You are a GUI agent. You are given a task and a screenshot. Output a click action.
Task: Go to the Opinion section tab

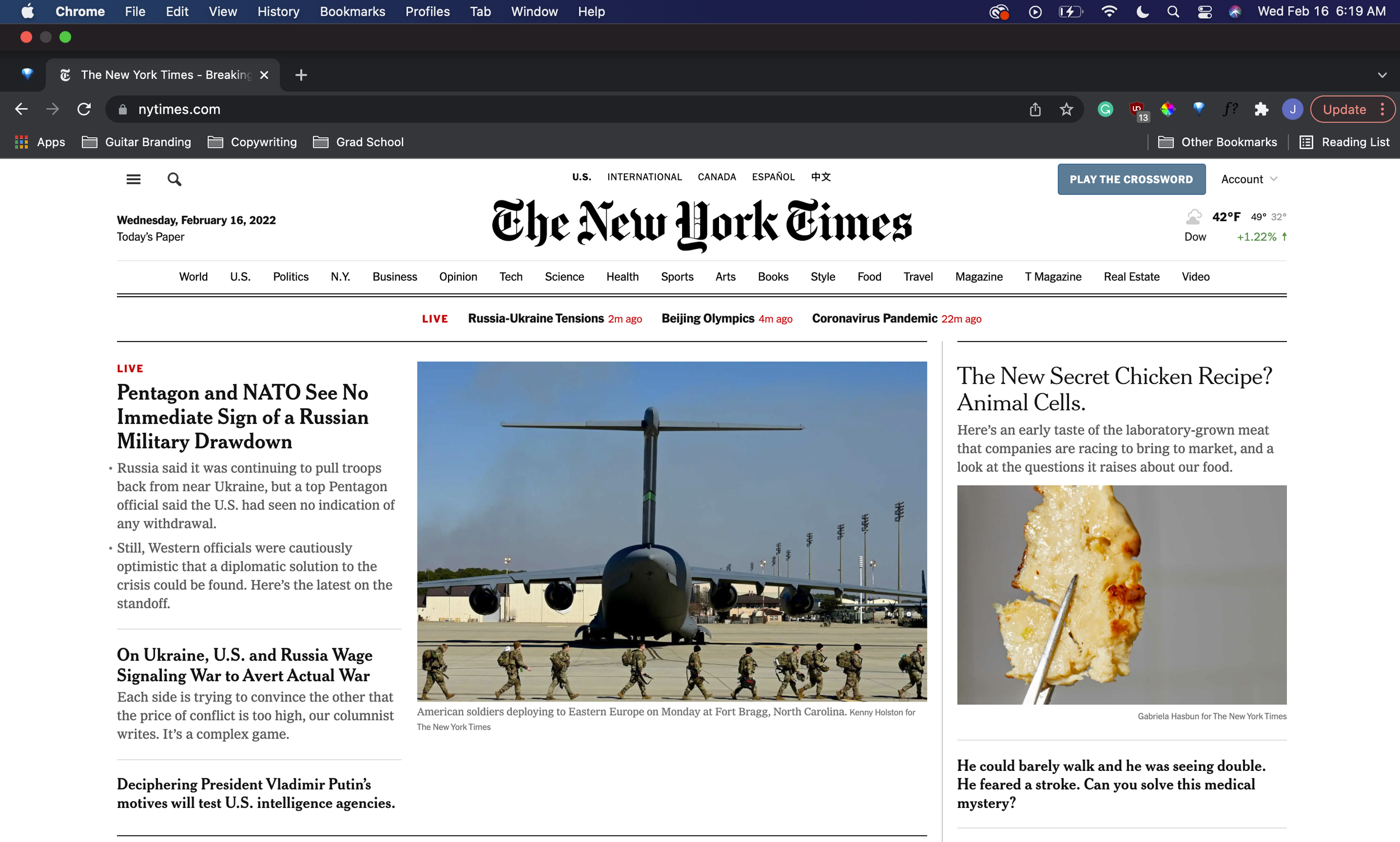tap(458, 277)
